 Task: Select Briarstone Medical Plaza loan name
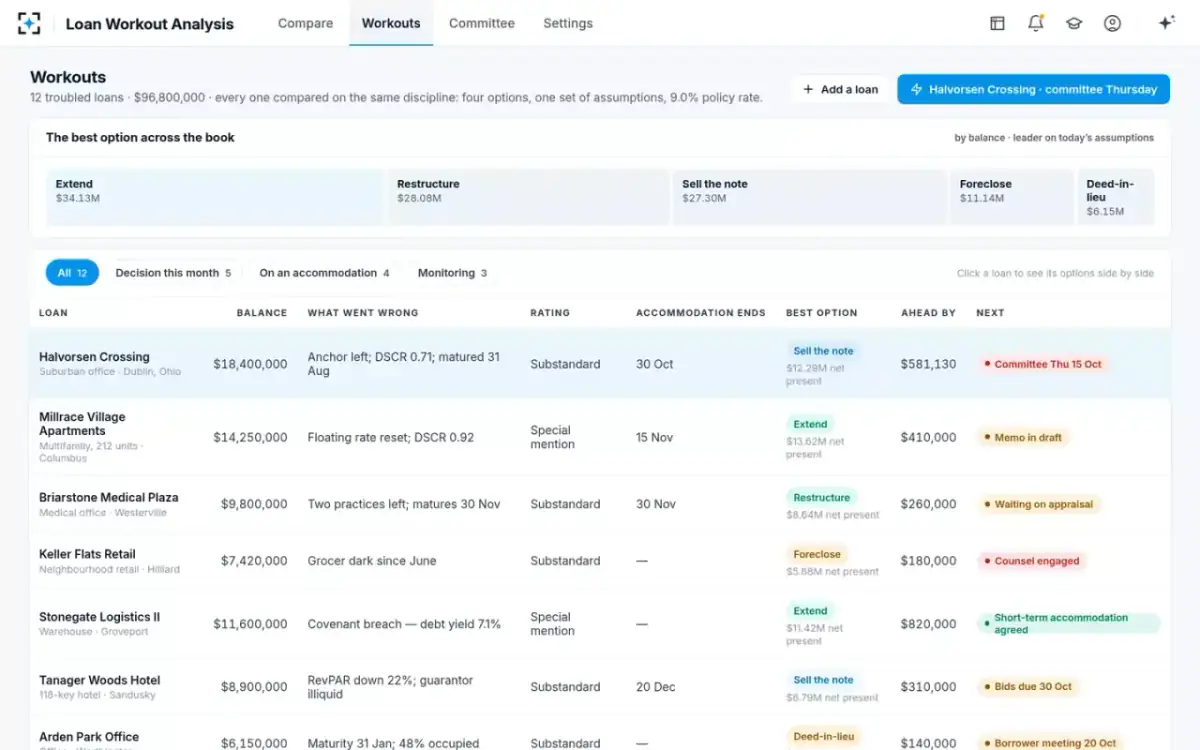[109, 497]
